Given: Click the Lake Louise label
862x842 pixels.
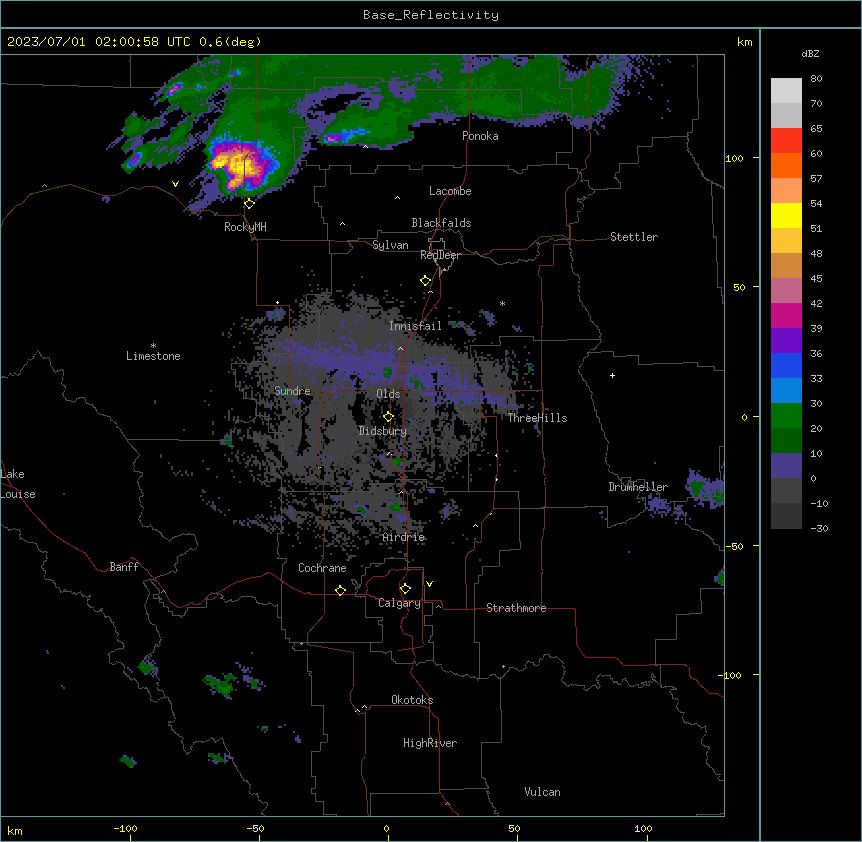Looking at the screenshot, I should click(x=18, y=484).
